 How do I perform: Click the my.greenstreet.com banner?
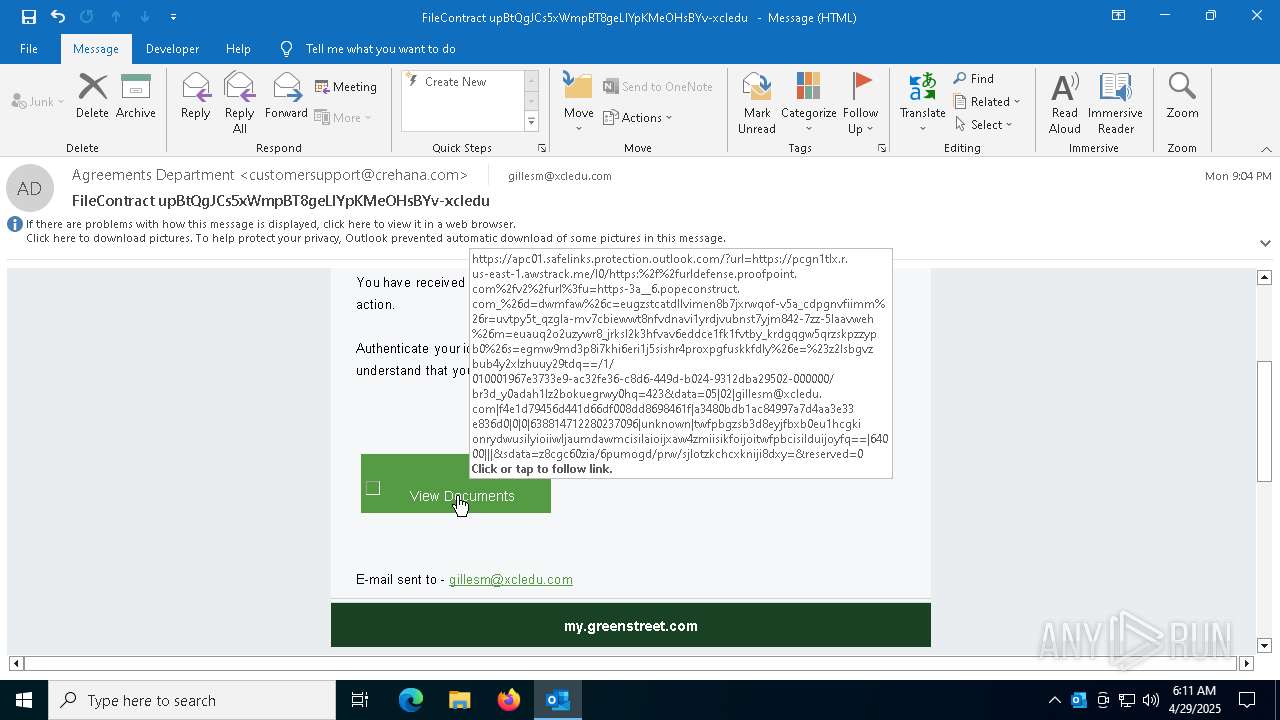coord(631,625)
